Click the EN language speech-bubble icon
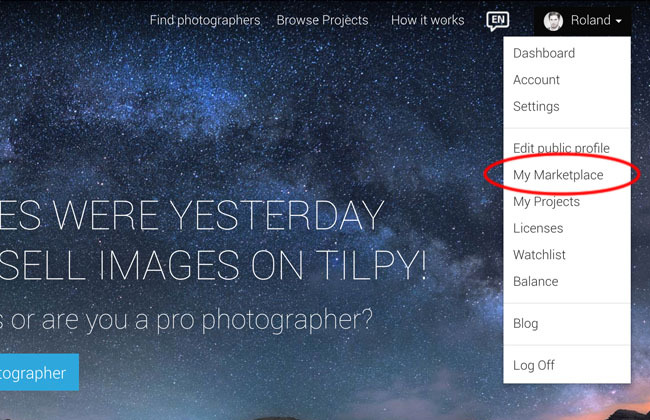 497,21
